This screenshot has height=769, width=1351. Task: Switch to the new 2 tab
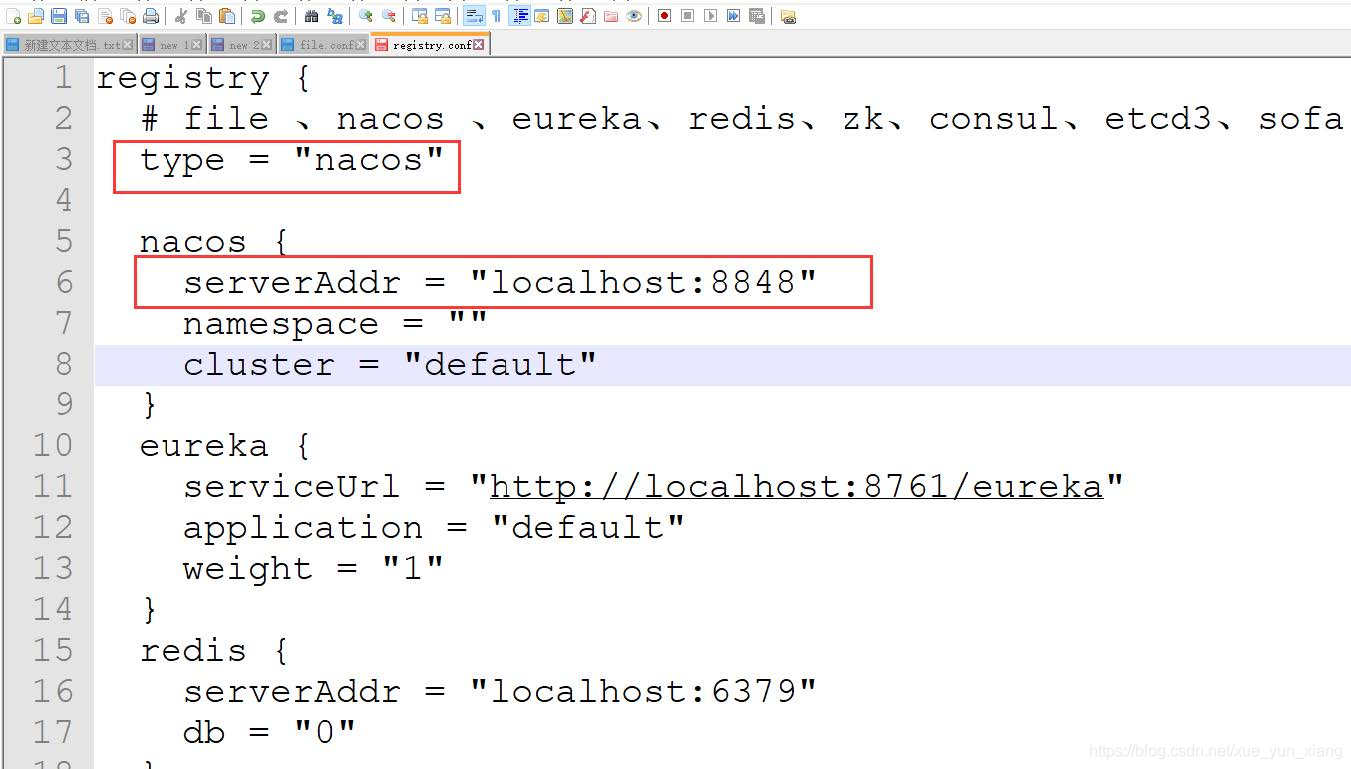coord(241,45)
